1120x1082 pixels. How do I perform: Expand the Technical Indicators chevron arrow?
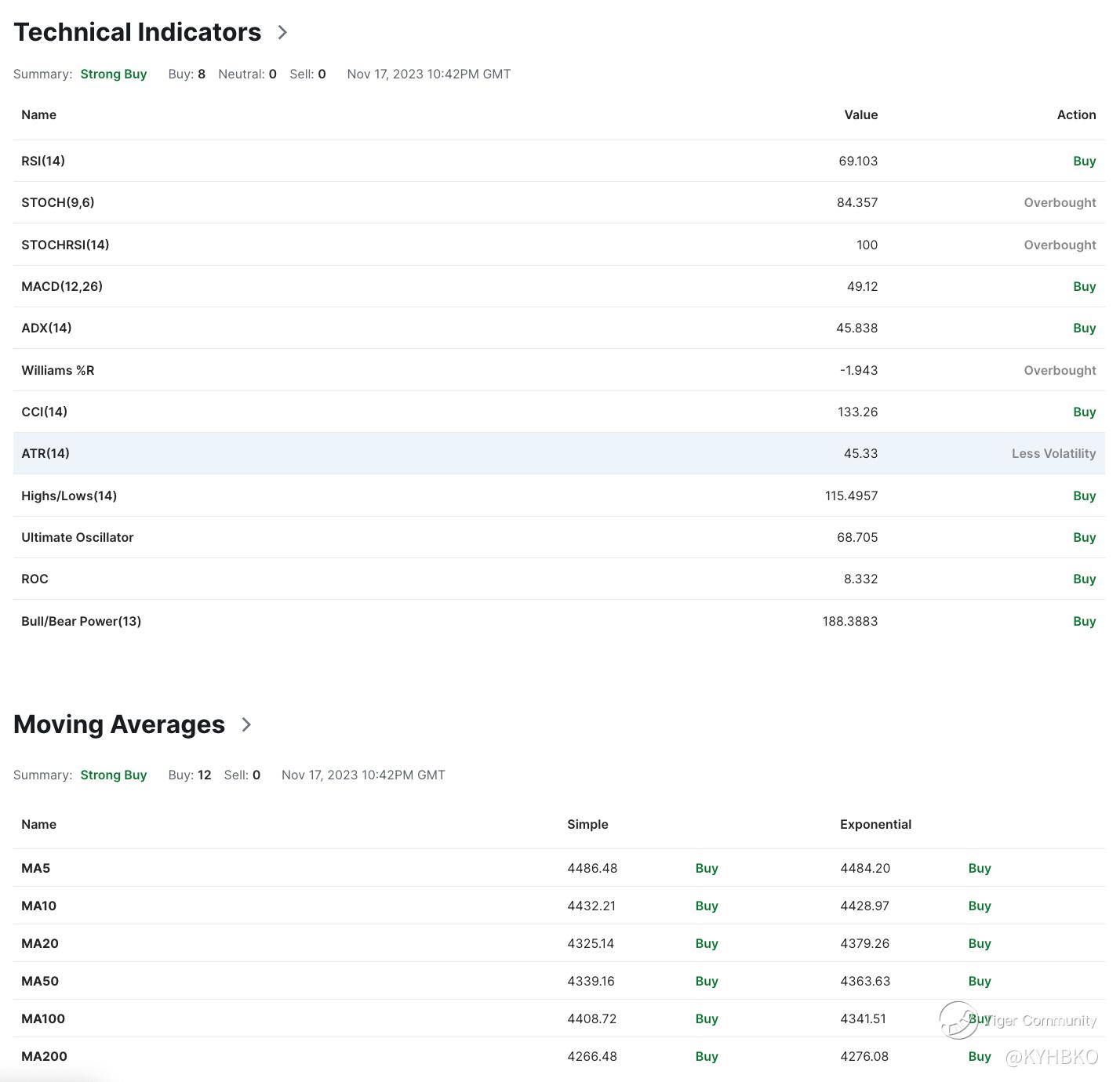pos(282,32)
